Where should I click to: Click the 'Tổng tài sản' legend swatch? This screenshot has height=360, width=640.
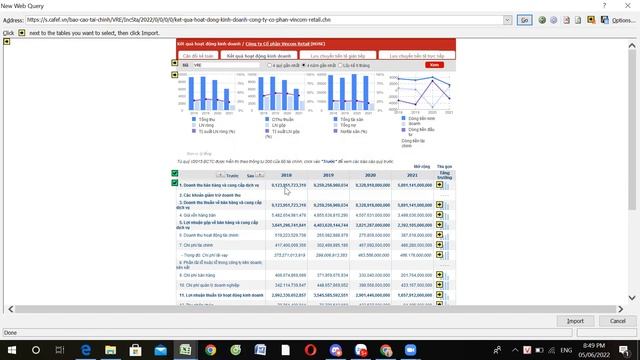(336, 119)
